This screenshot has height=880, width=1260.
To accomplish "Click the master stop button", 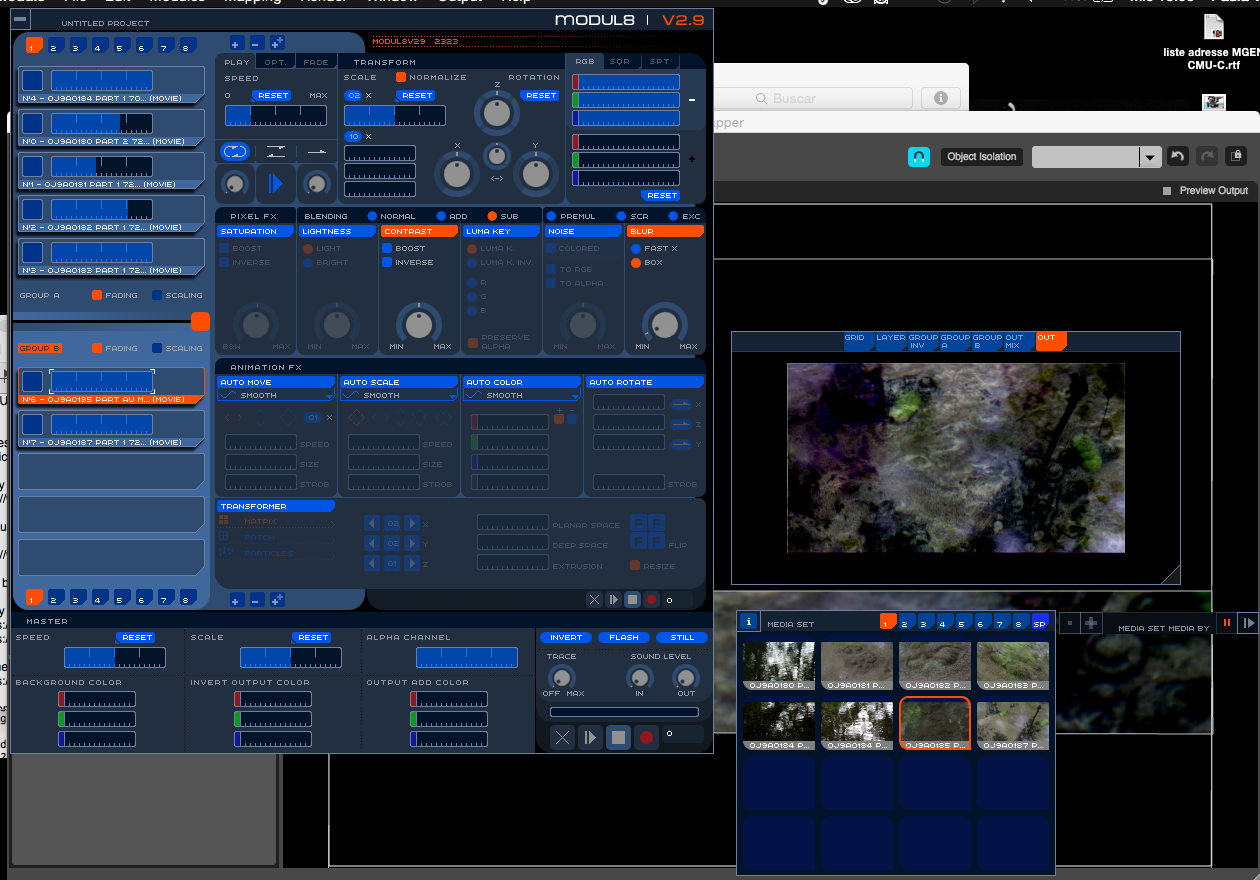I will click(618, 738).
